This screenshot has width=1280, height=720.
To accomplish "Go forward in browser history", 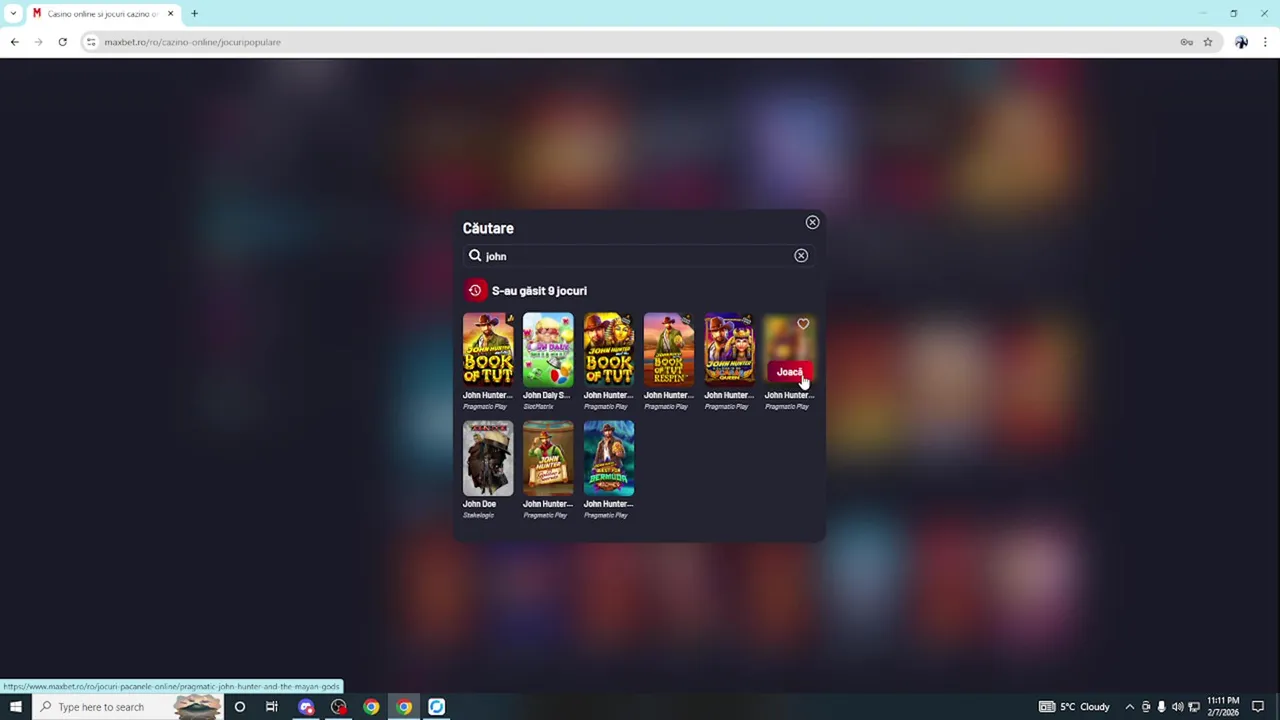I will click(x=38, y=42).
